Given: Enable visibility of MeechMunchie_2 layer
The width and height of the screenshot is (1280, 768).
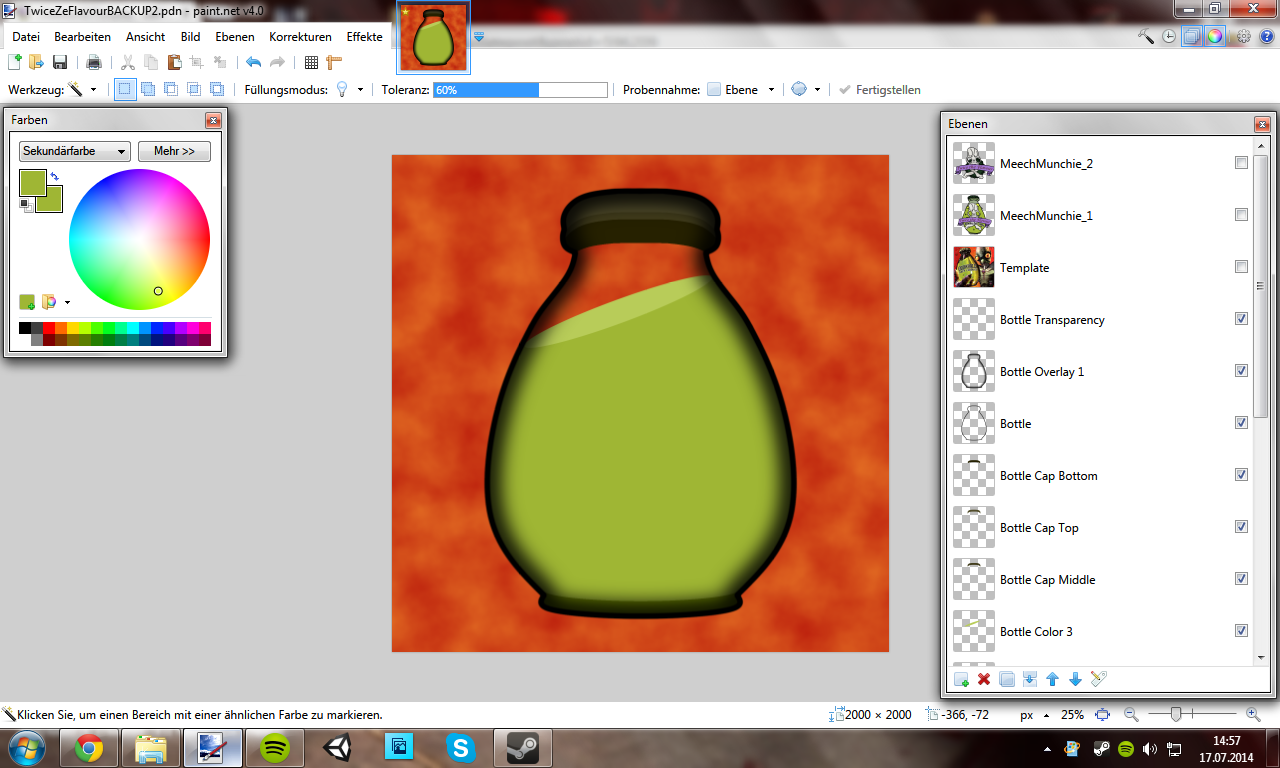Looking at the screenshot, I should (1241, 163).
